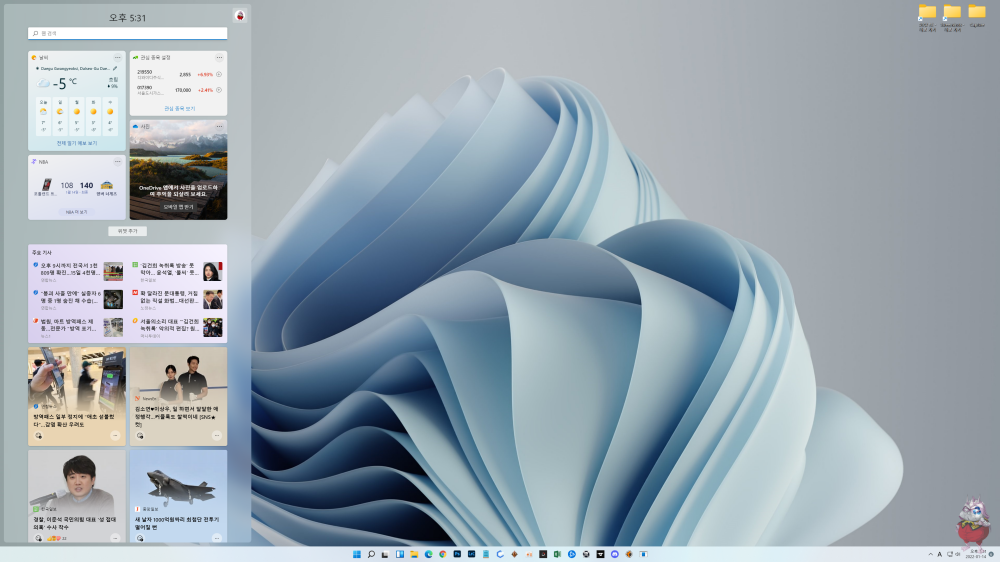Image resolution: width=1000 pixels, height=562 pixels.
Task: Open weather widget three-dot options
Action: tap(117, 57)
